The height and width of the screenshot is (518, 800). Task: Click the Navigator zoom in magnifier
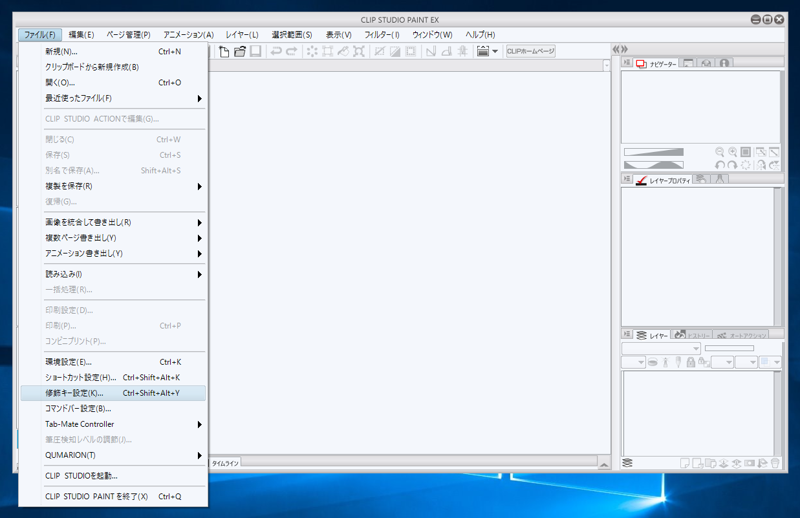coord(733,152)
